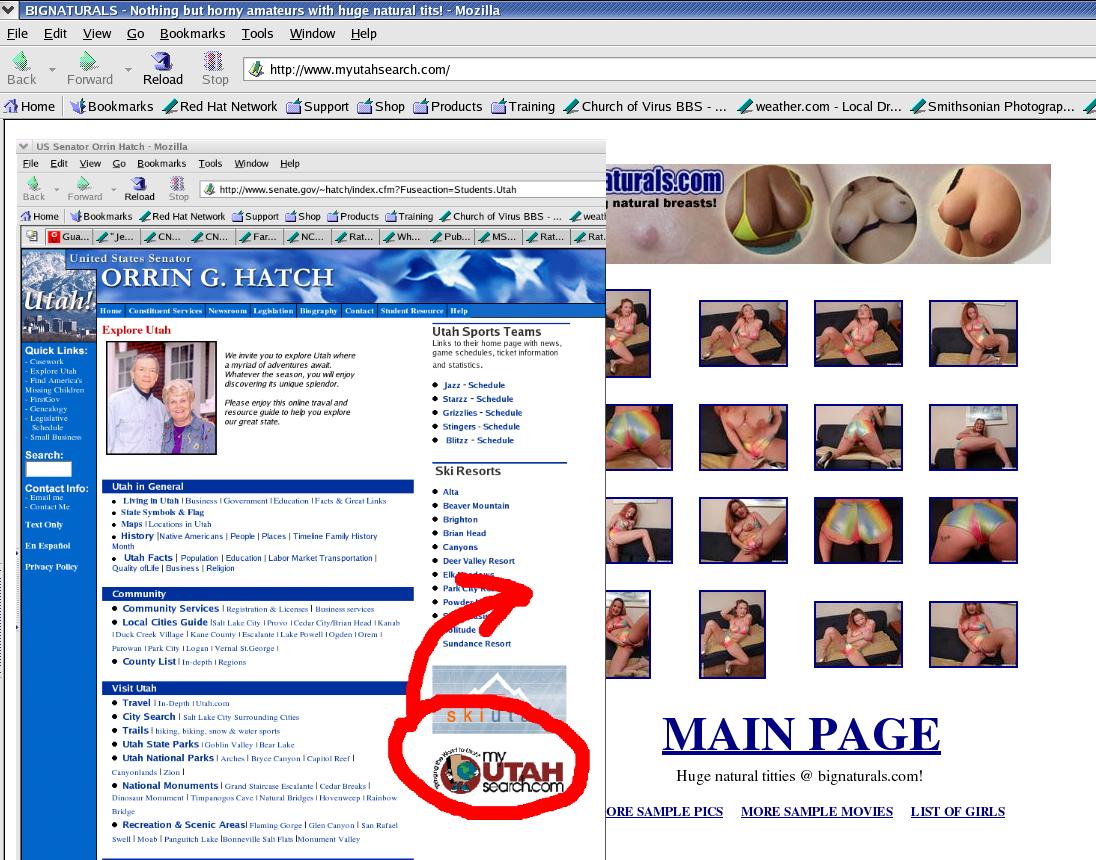Screen dimensions: 1096x860
Task: Click Reload in the Orrin Hatch Mozilla window
Action: 139,189
